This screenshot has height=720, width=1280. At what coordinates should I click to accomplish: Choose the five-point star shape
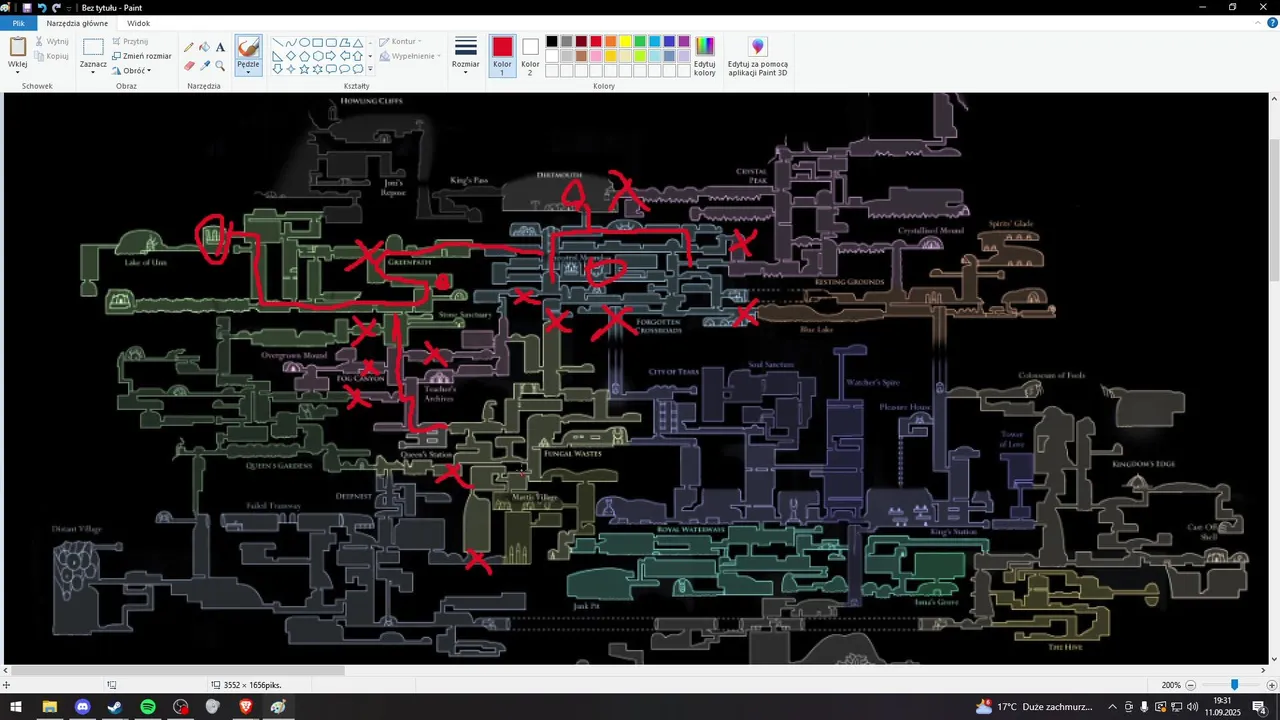tap(304, 69)
